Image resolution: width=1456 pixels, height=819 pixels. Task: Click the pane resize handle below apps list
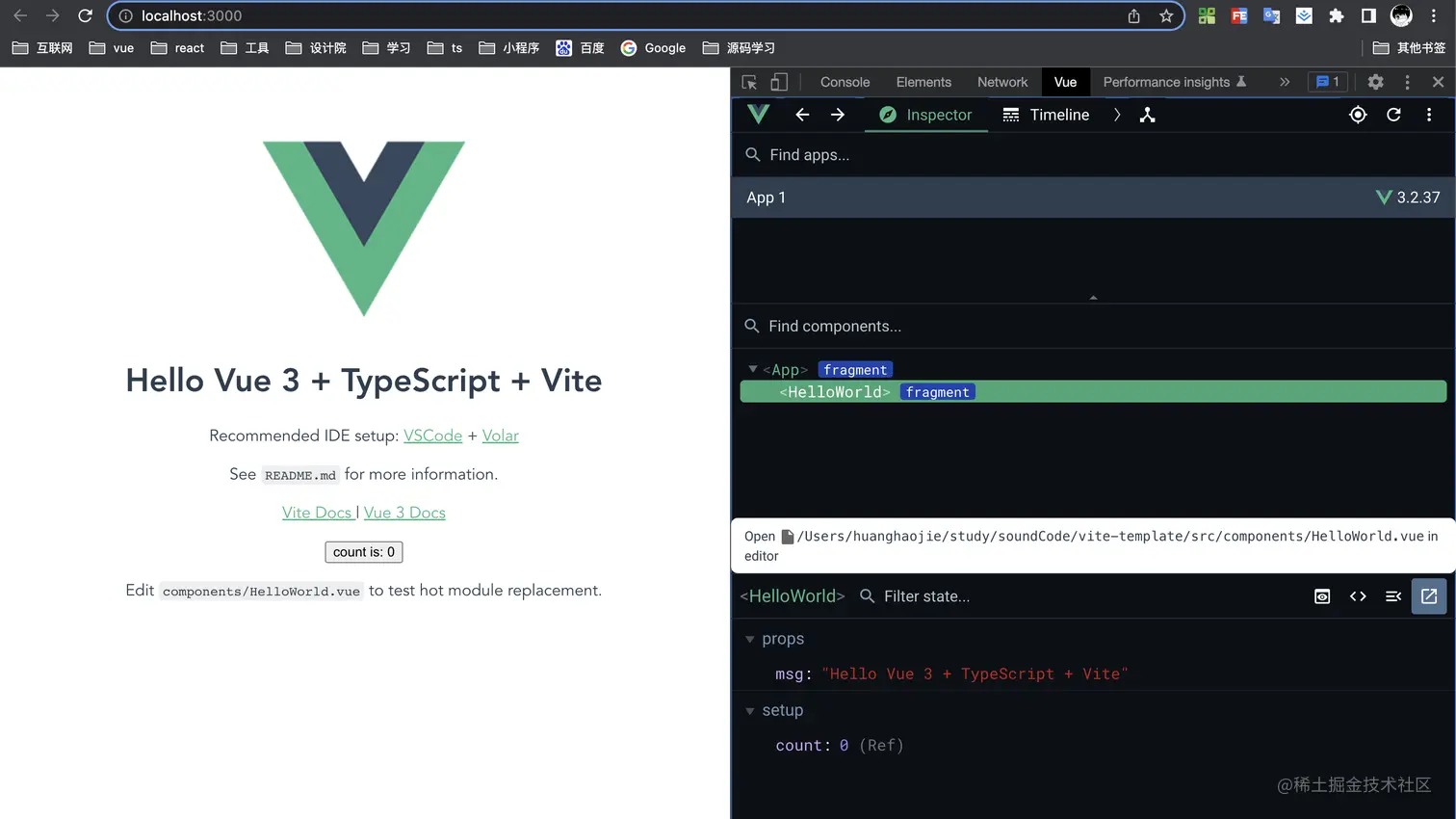tap(1093, 299)
